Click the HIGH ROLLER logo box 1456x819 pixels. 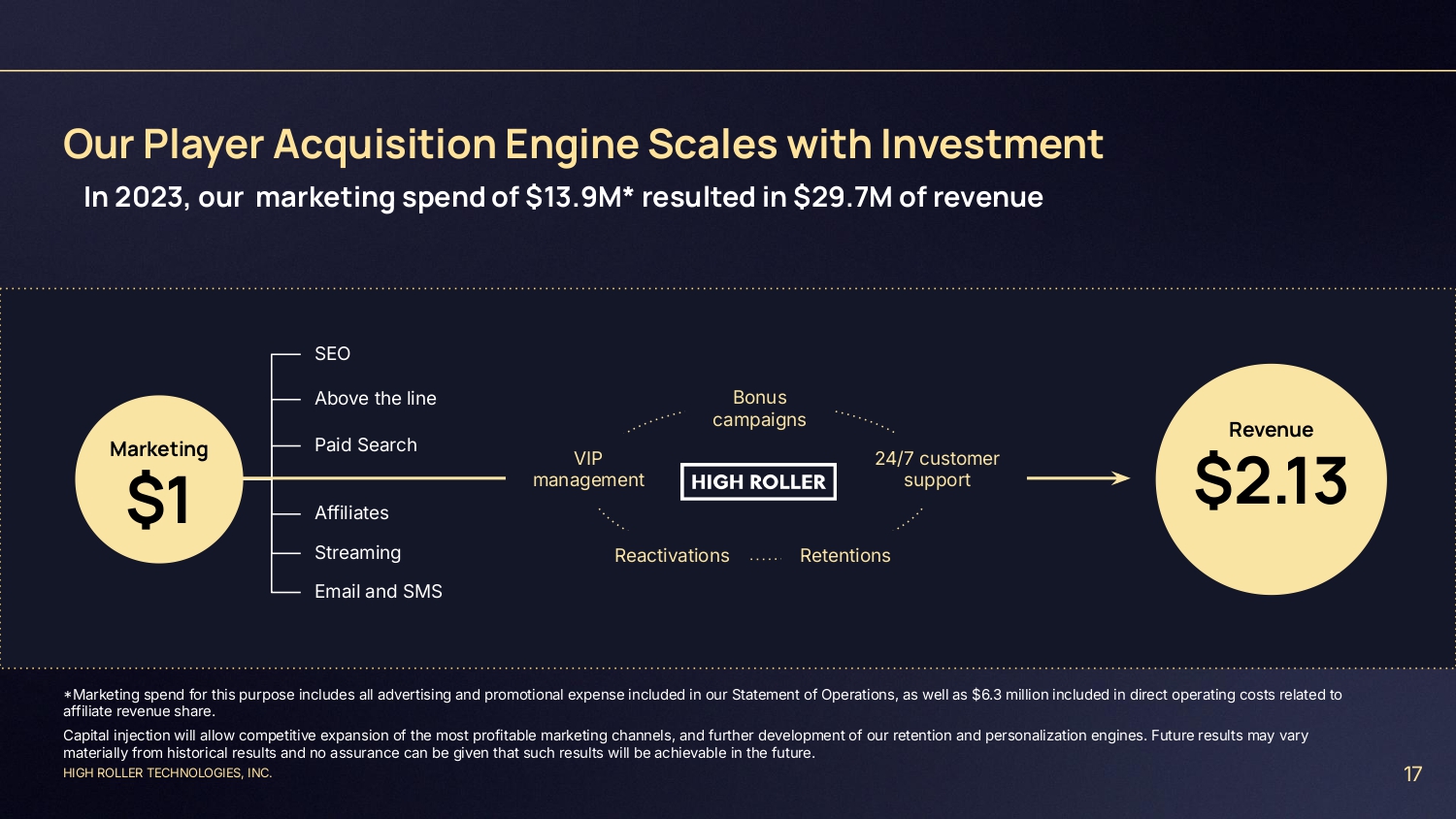[x=758, y=481]
